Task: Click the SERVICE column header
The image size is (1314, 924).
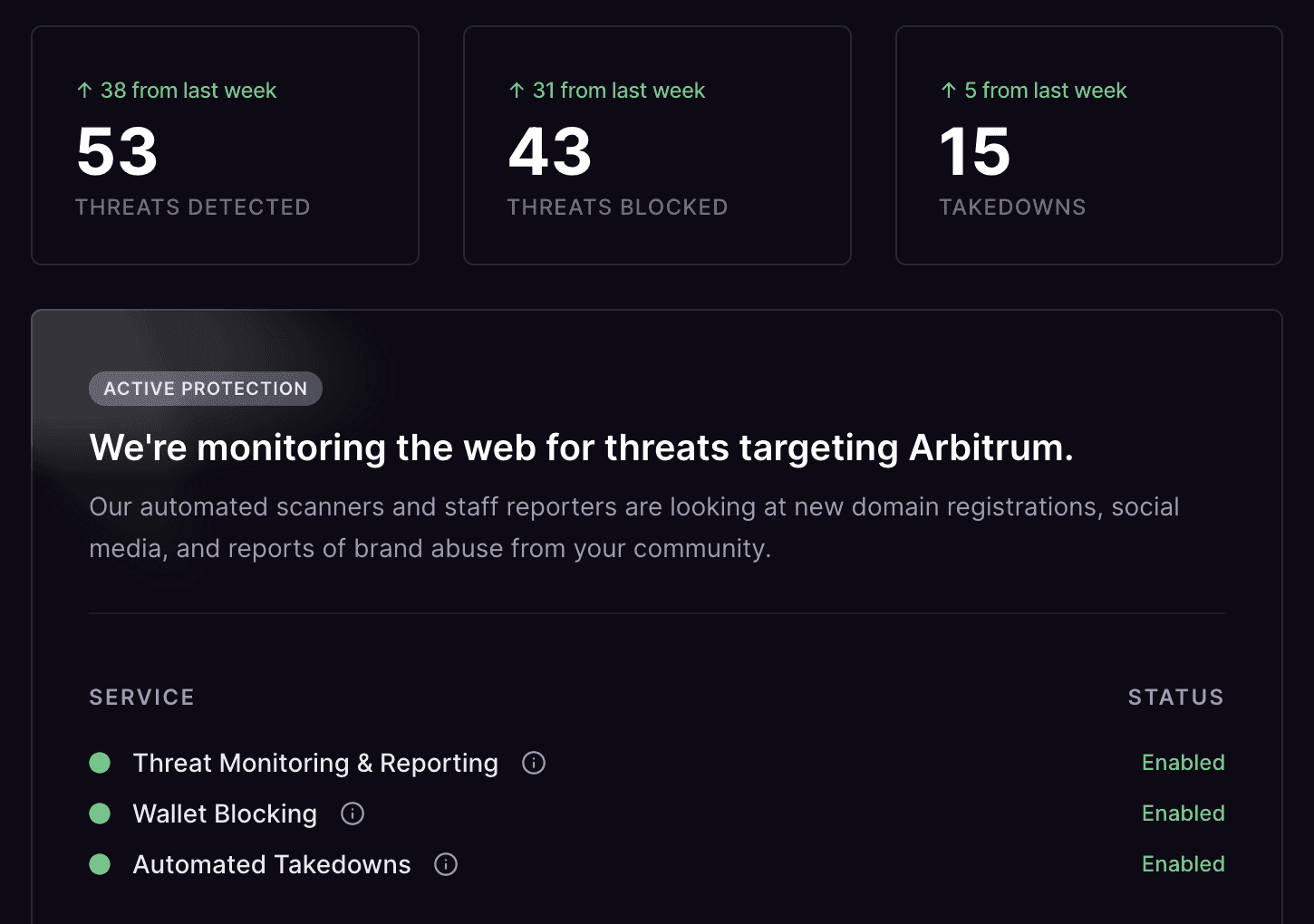Action: [142, 698]
